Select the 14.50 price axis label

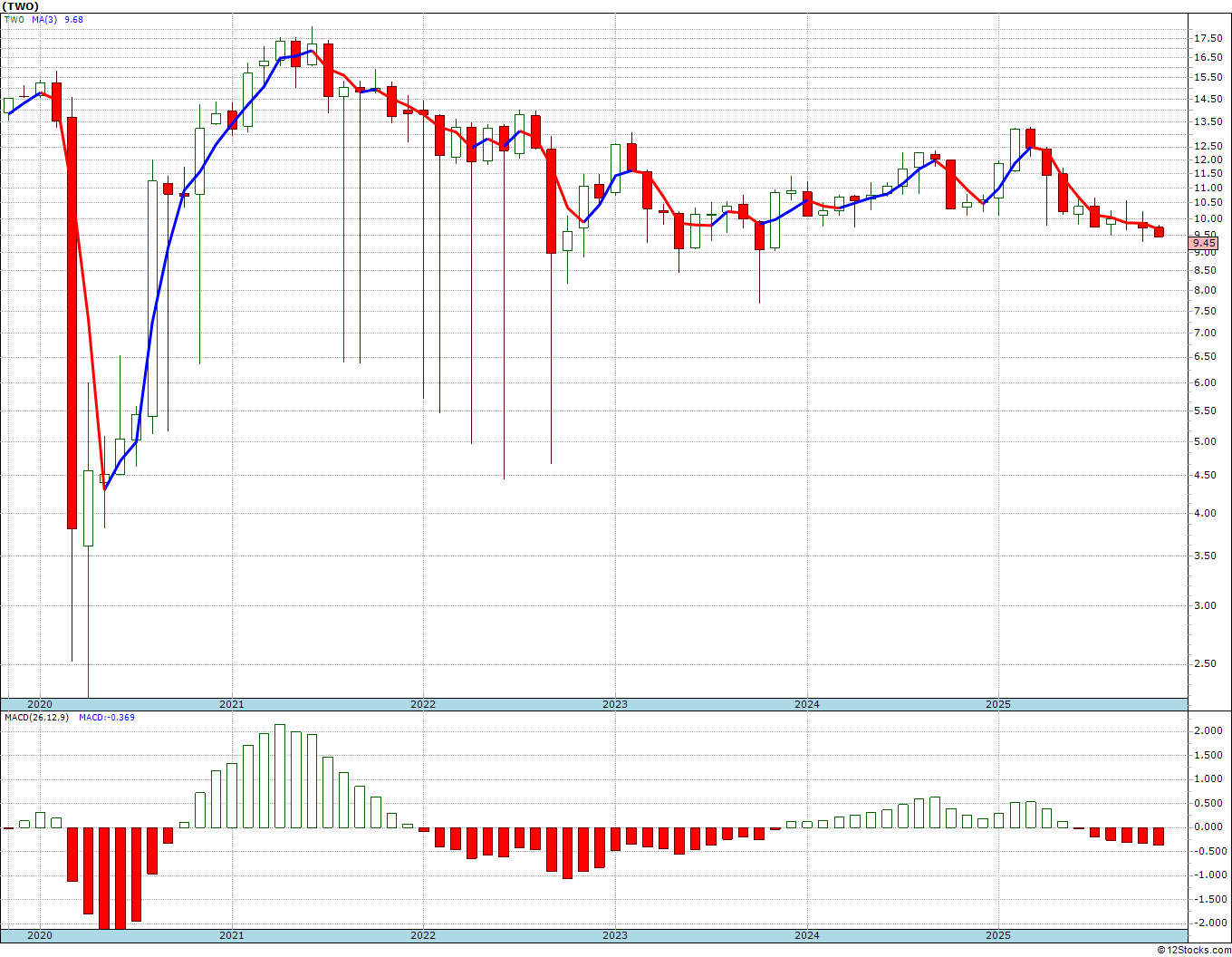pyautogui.click(x=1208, y=99)
